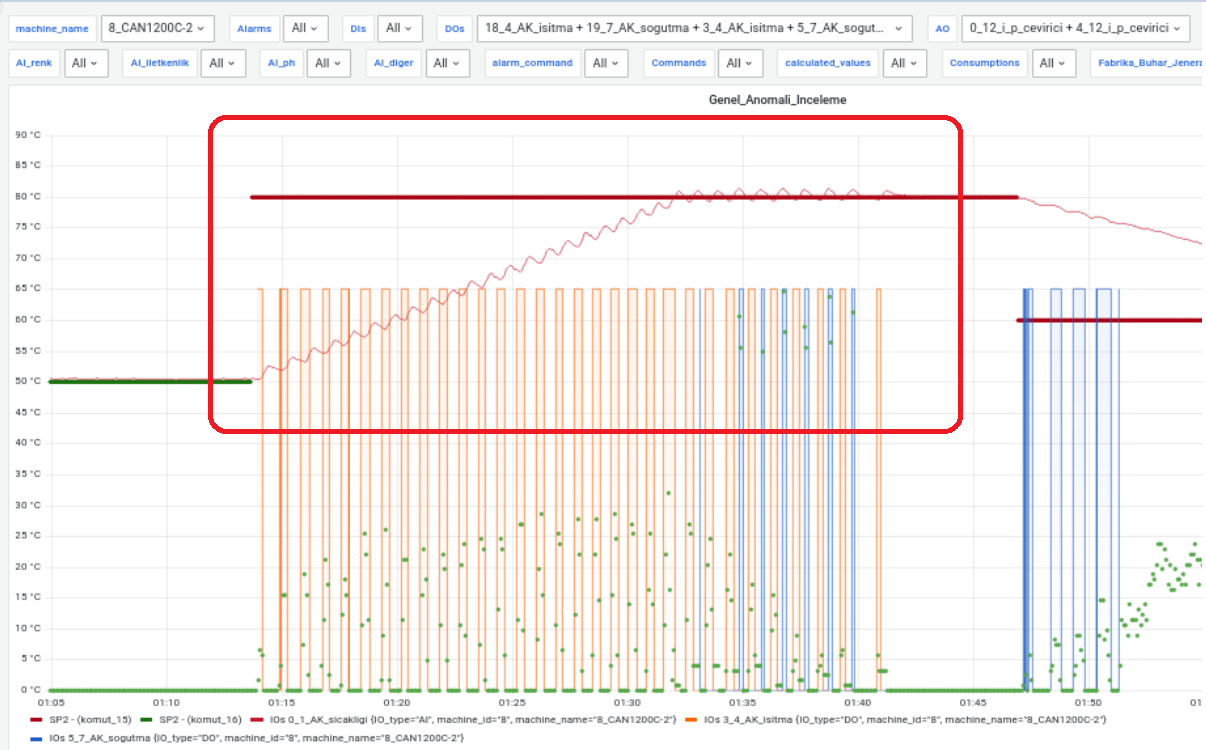Open the AI_iletkenlik All dropdown
This screenshot has width=1206, height=750.
(x=223, y=63)
